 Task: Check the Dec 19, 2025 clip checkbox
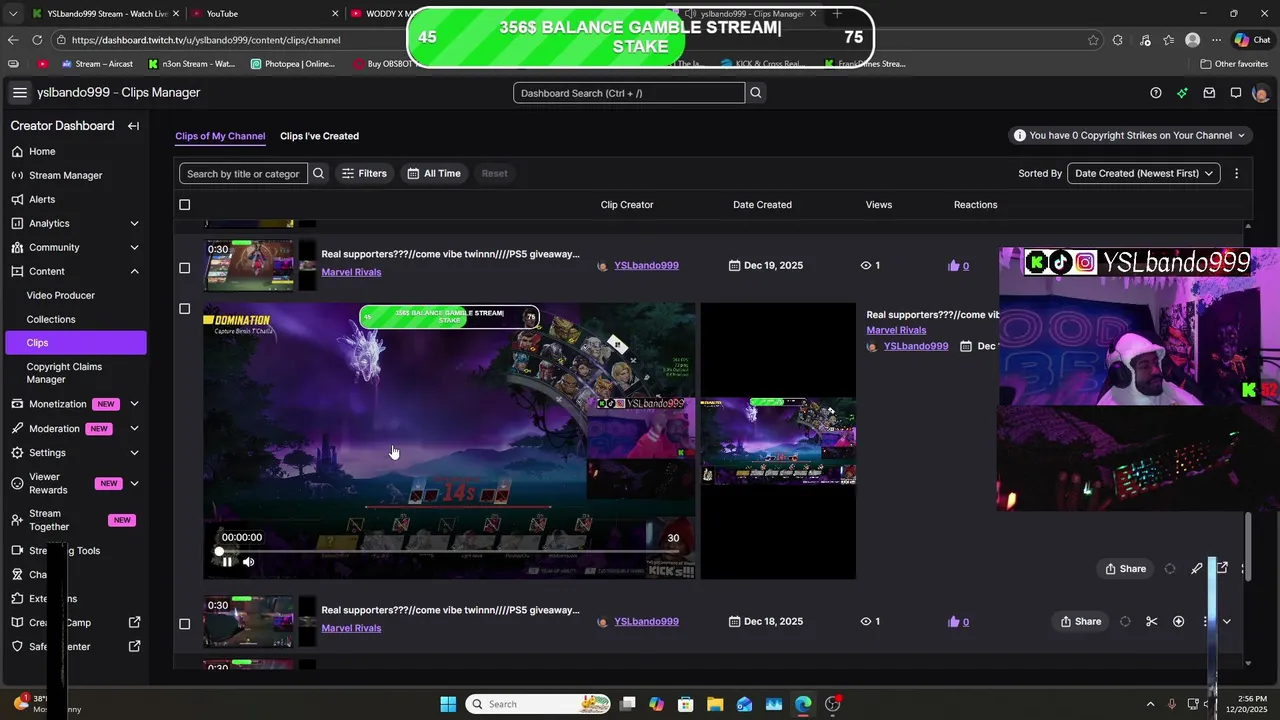coord(184,268)
